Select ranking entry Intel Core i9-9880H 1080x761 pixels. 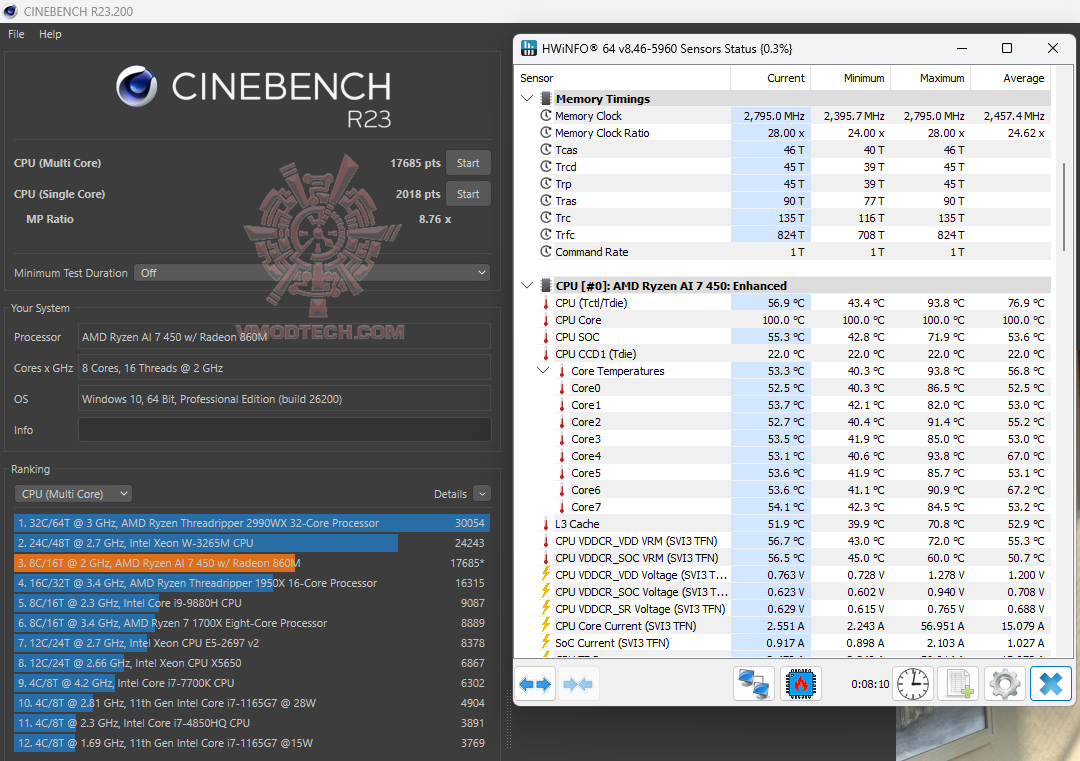click(x=252, y=603)
